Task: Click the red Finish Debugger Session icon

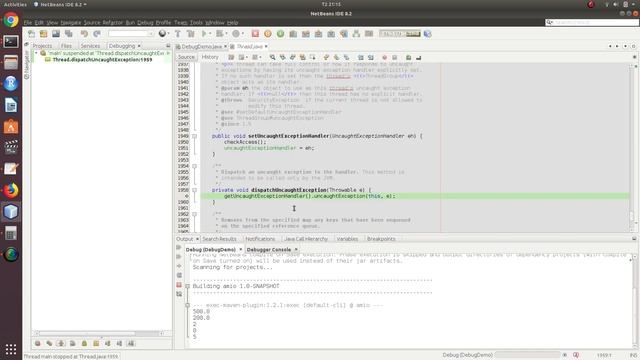Action: (x=255, y=34)
